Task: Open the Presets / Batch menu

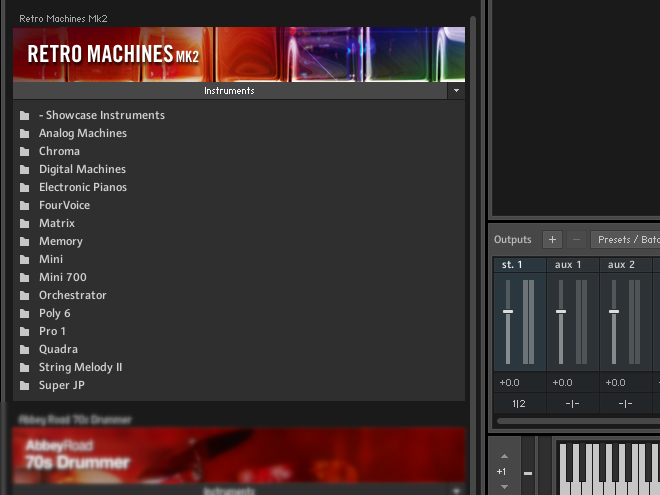Action: pos(625,240)
